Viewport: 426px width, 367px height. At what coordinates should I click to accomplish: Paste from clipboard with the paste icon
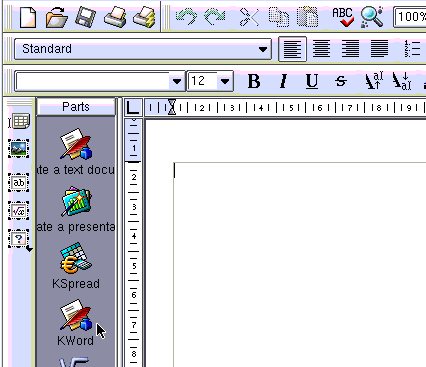(x=308, y=17)
